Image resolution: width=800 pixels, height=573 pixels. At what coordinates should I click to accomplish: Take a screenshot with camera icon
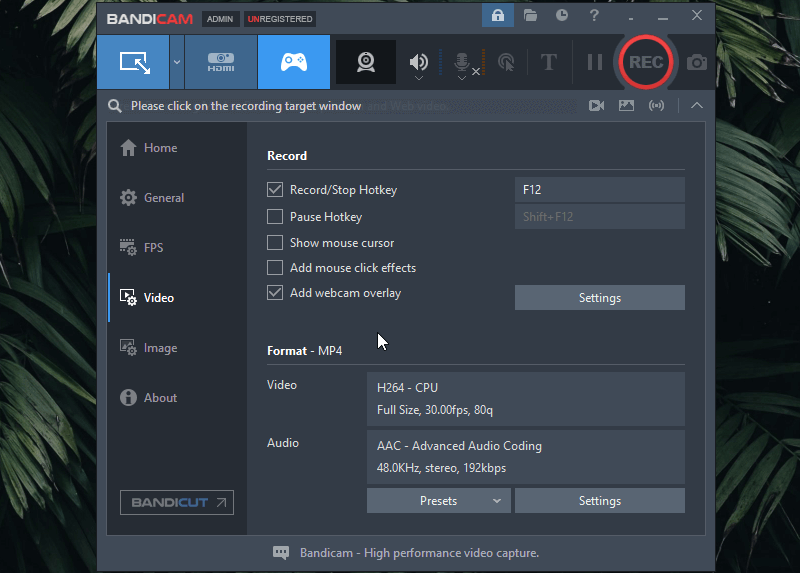click(x=697, y=62)
